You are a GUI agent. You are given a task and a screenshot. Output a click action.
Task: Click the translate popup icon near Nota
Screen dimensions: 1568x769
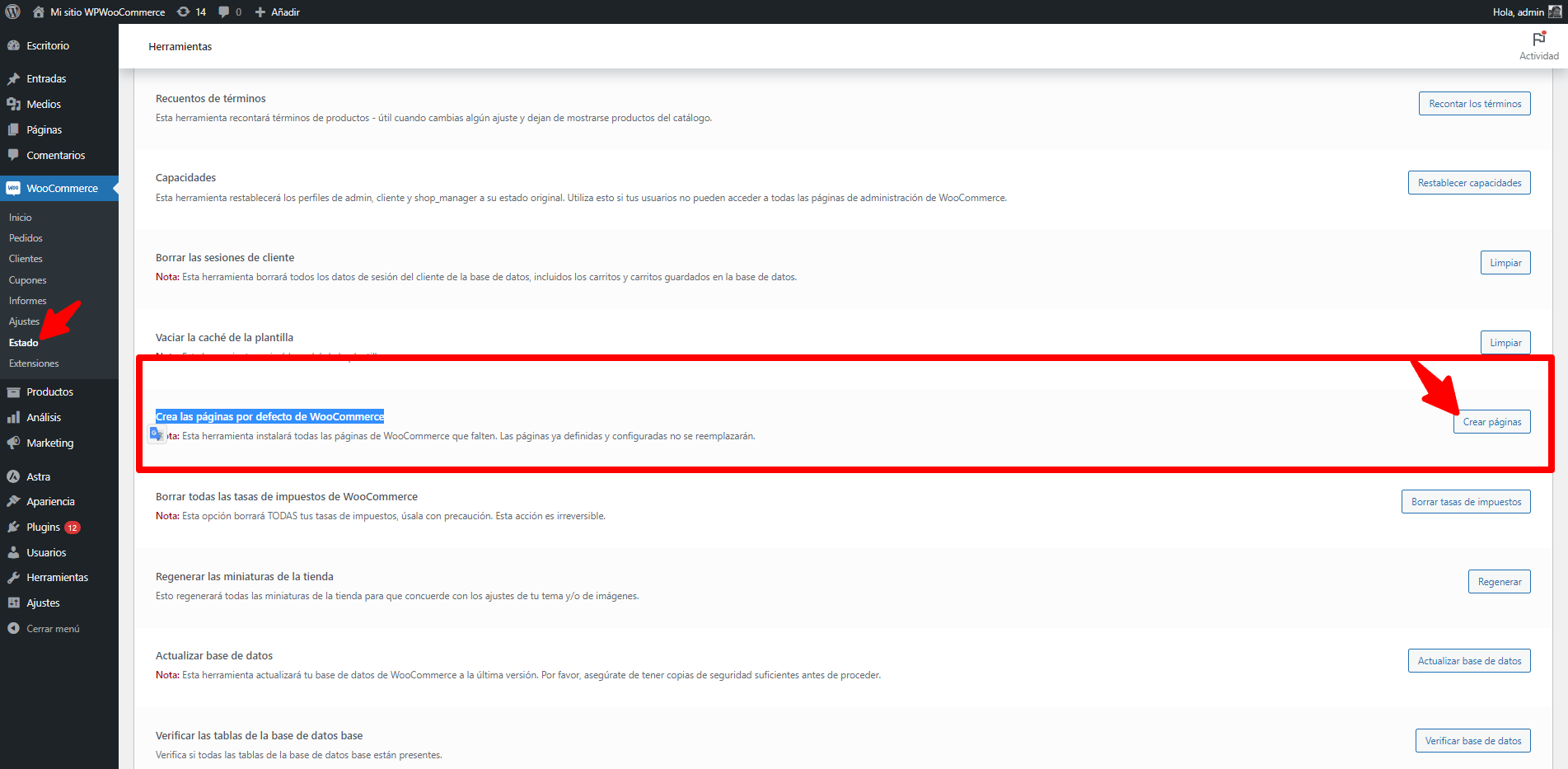(x=157, y=434)
